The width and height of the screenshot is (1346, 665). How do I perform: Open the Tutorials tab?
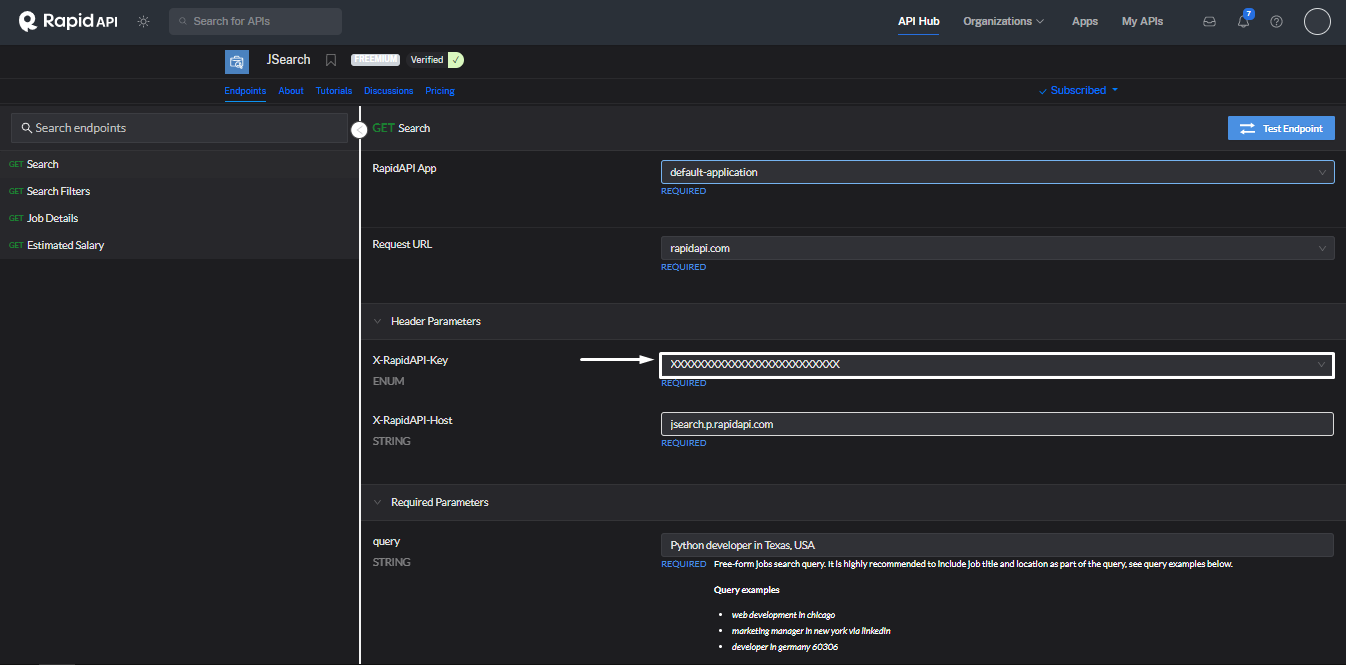334,91
